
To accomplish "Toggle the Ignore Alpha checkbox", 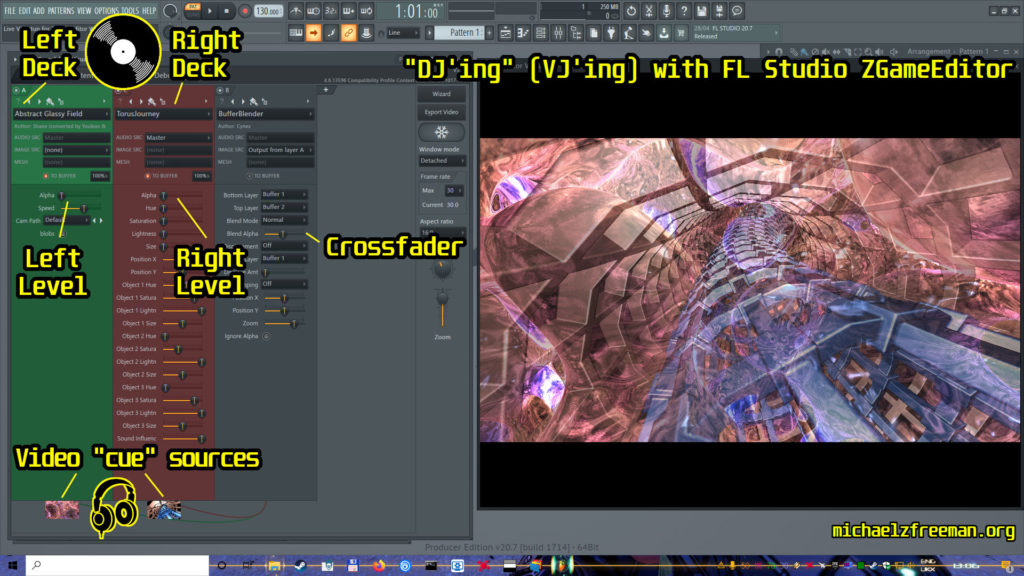I will (265, 336).
